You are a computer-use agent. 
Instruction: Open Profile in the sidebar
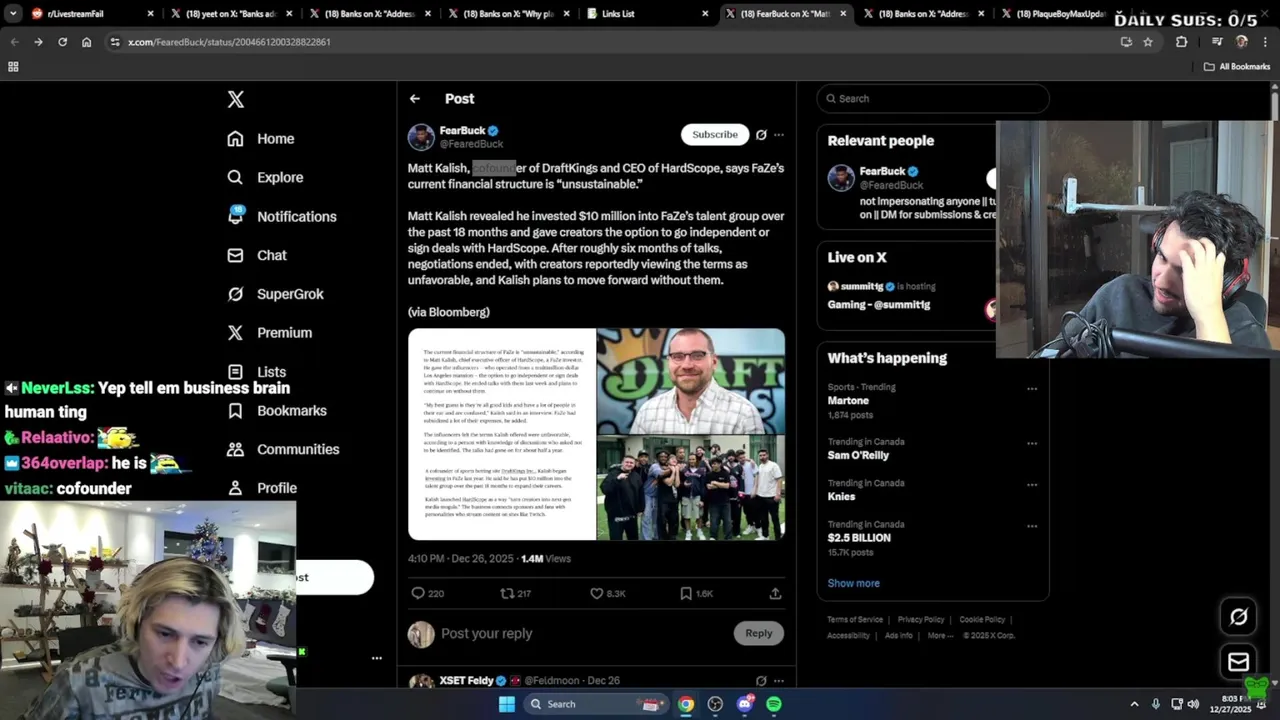[262, 488]
